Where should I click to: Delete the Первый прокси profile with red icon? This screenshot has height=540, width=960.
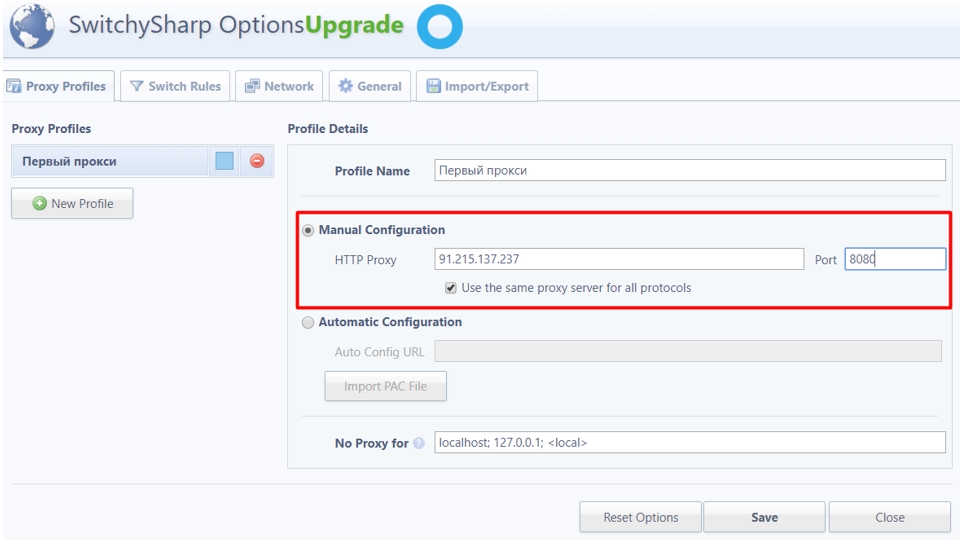pyautogui.click(x=257, y=161)
